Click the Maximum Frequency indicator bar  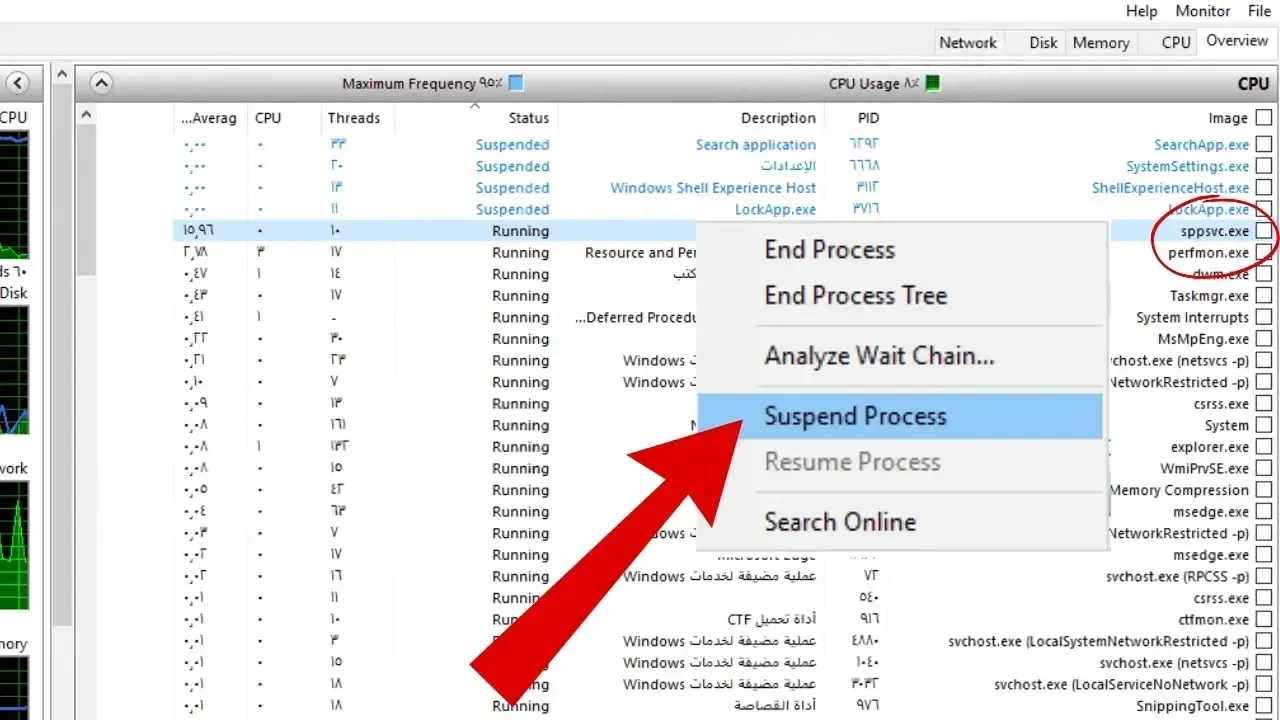(x=513, y=83)
